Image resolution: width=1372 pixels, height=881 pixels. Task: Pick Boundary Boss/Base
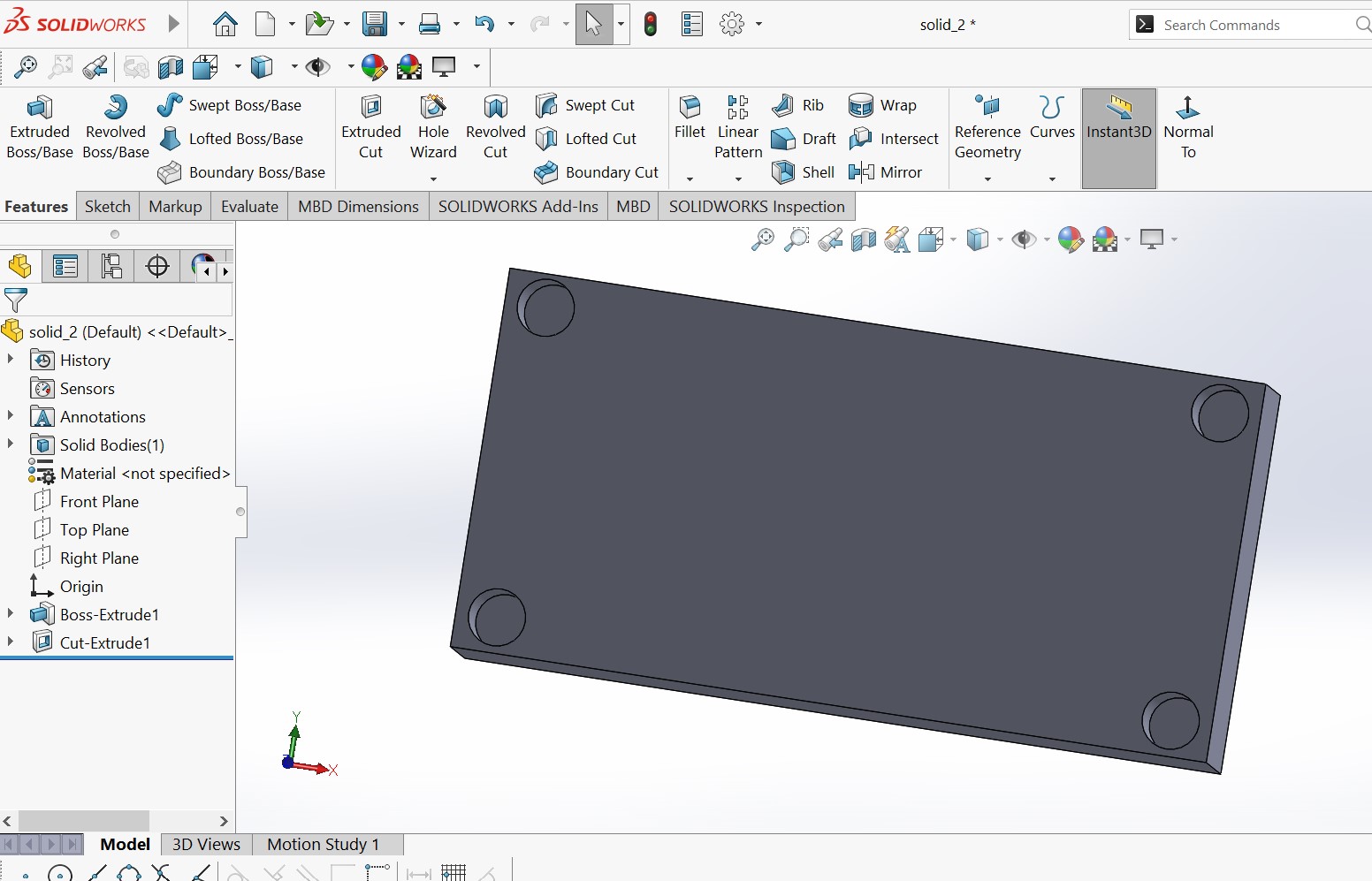click(x=241, y=172)
